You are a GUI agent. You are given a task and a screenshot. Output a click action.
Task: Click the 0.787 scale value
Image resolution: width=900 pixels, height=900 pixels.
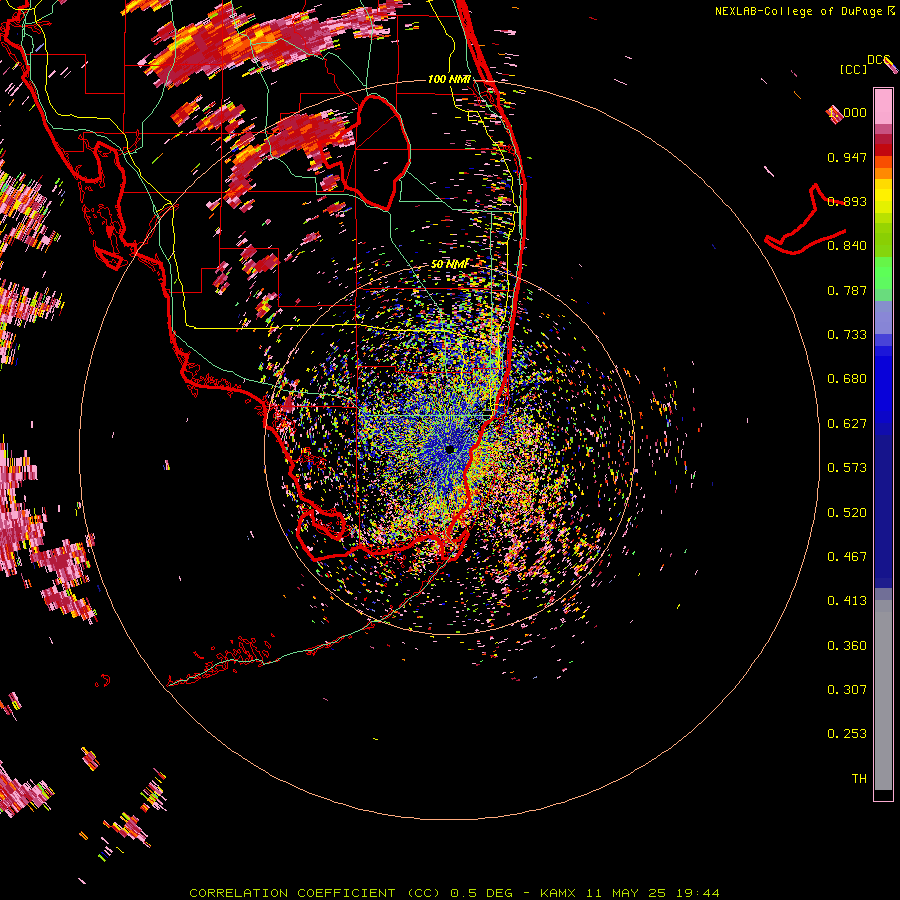847,290
